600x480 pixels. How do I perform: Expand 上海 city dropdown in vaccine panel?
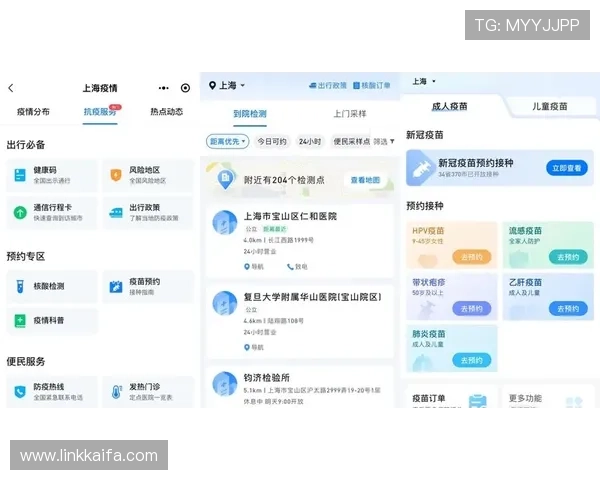click(424, 82)
